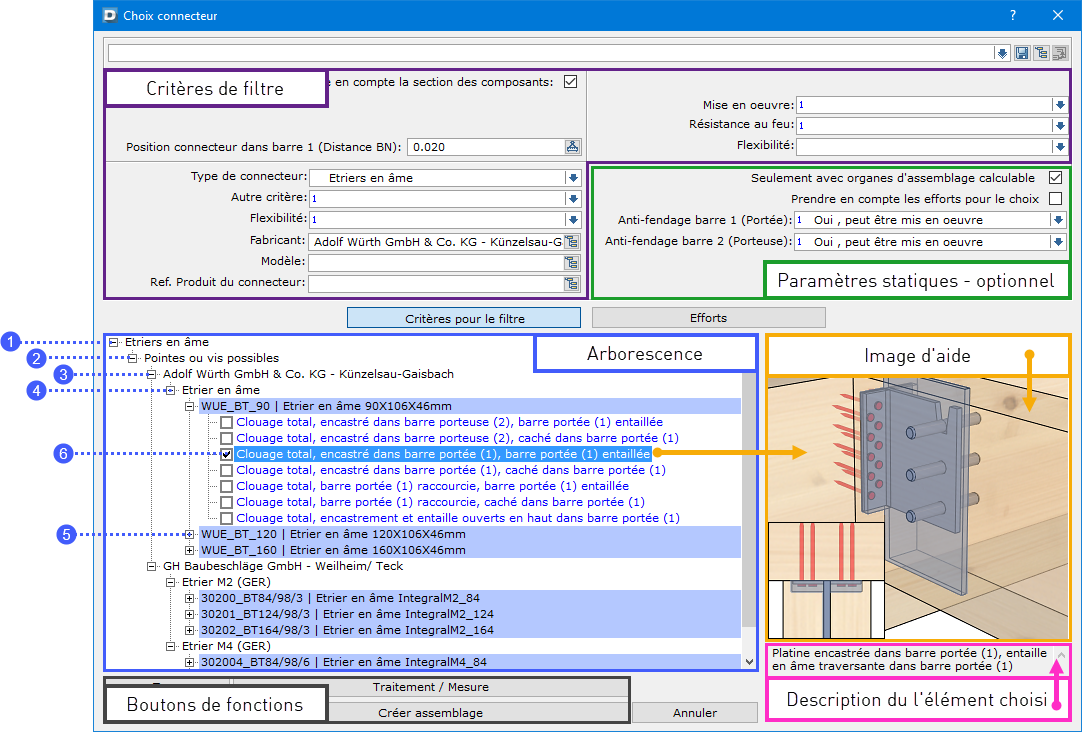Click the measure icon in Position connecteur field
This screenshot has height=732, width=1082.
pyautogui.click(x=572, y=147)
